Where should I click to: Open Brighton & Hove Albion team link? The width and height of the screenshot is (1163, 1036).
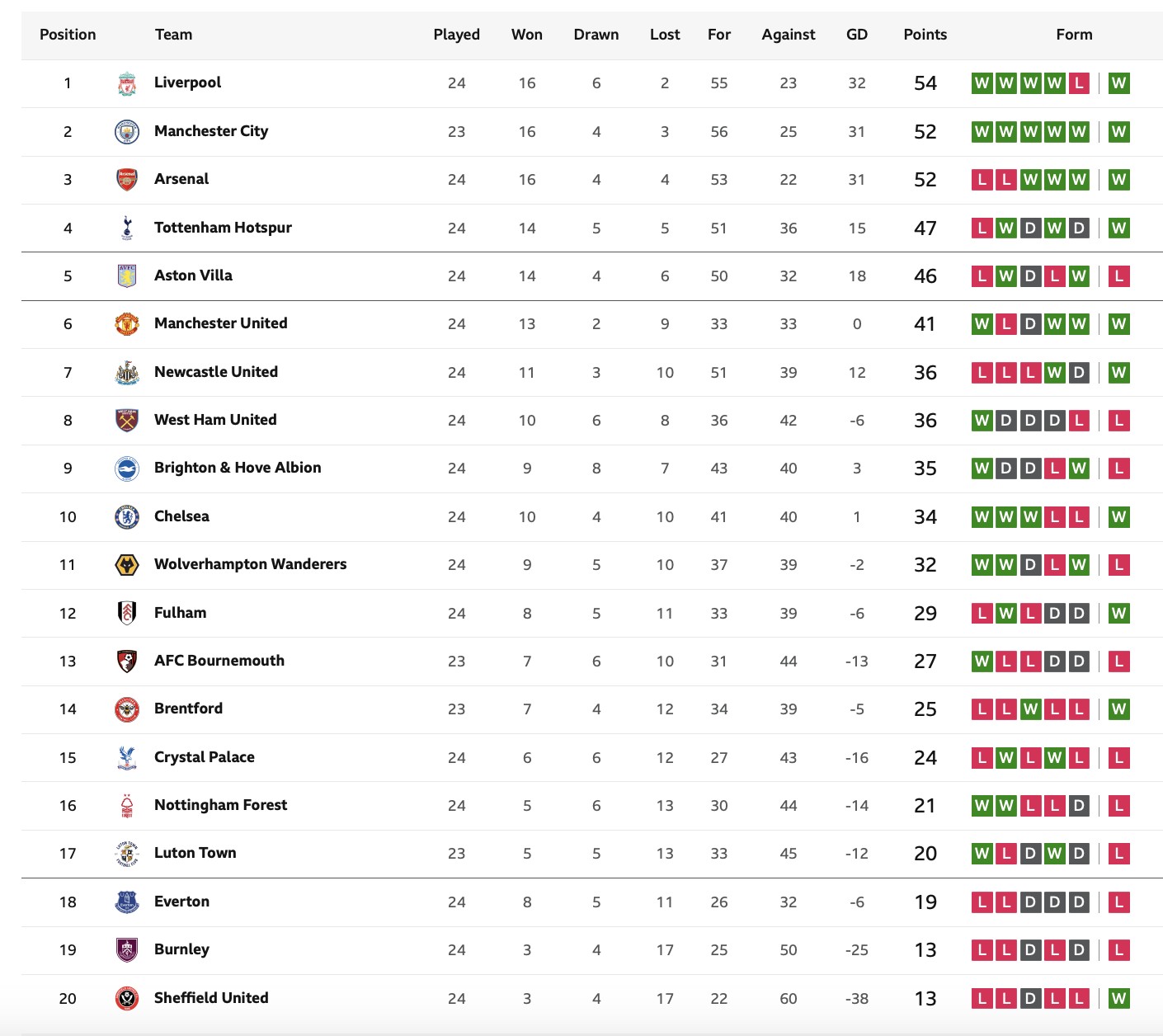click(x=238, y=468)
